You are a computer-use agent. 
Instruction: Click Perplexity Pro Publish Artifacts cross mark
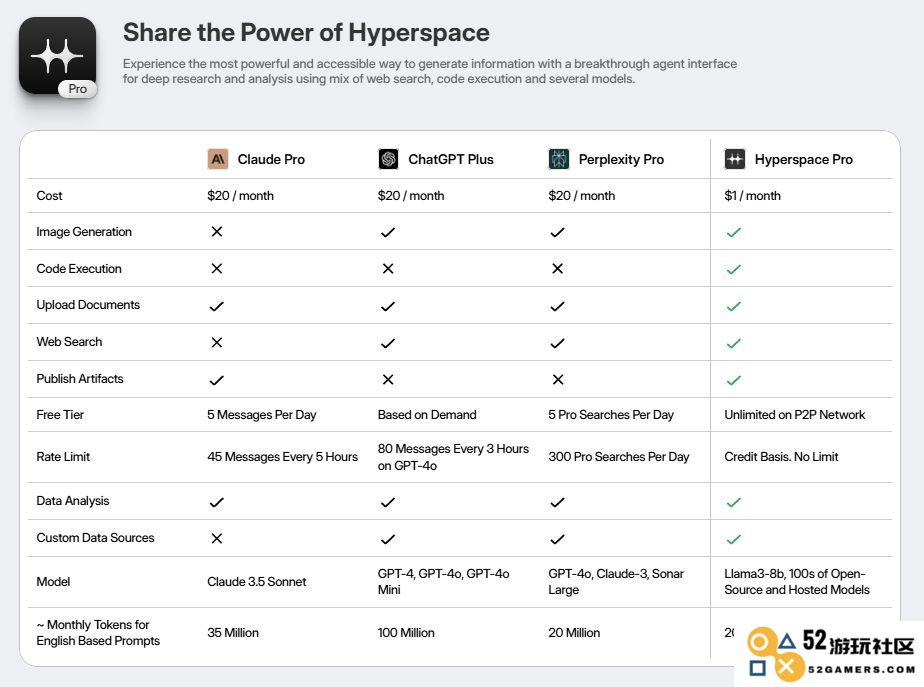coord(557,379)
